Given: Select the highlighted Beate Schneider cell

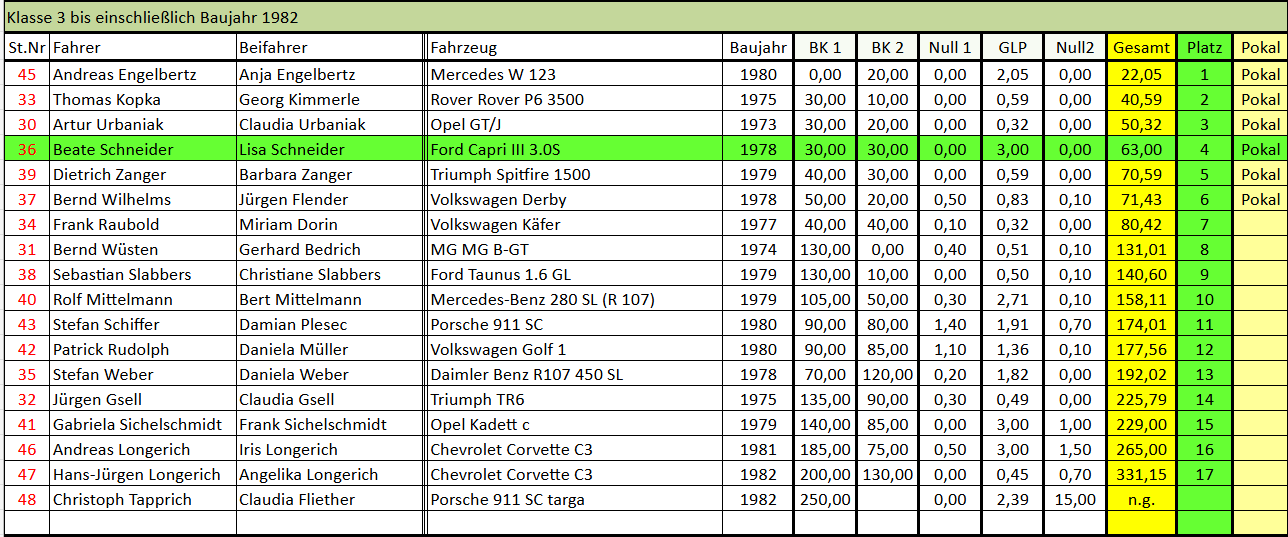Looking at the screenshot, I should click(x=113, y=149).
